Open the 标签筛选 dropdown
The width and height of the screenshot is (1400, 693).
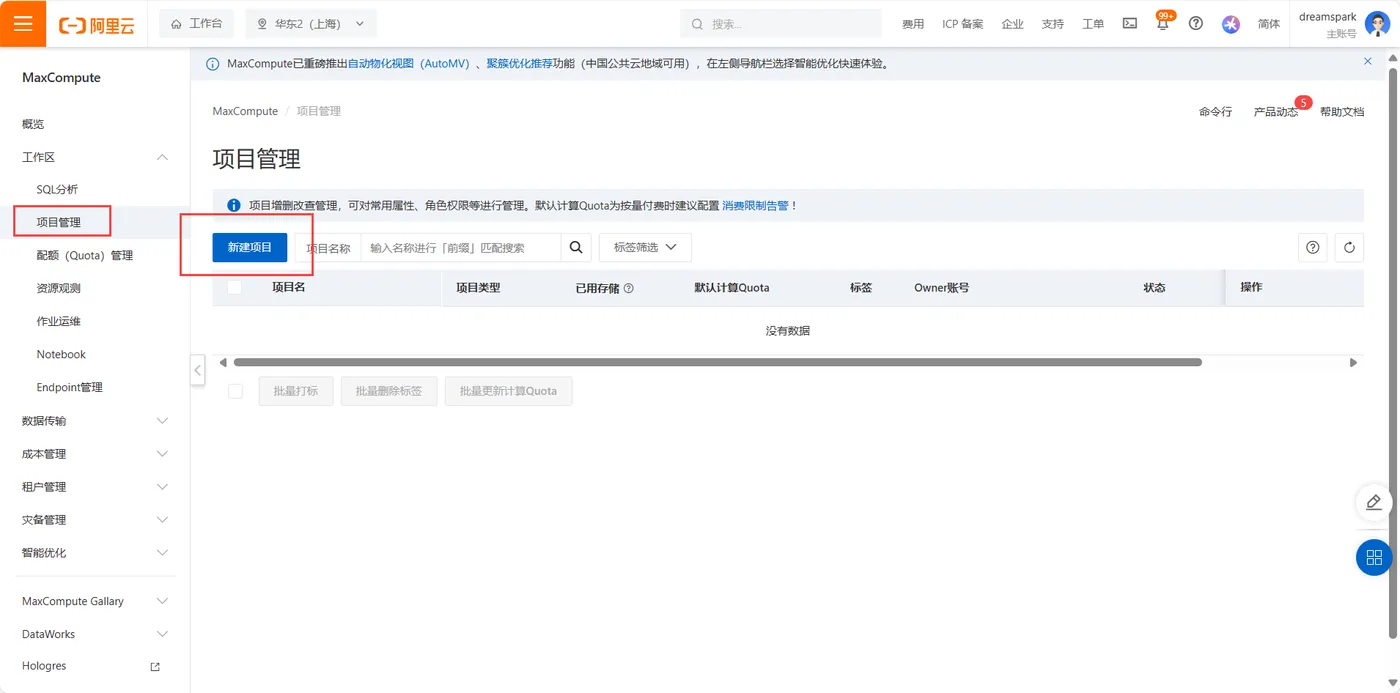[645, 247]
